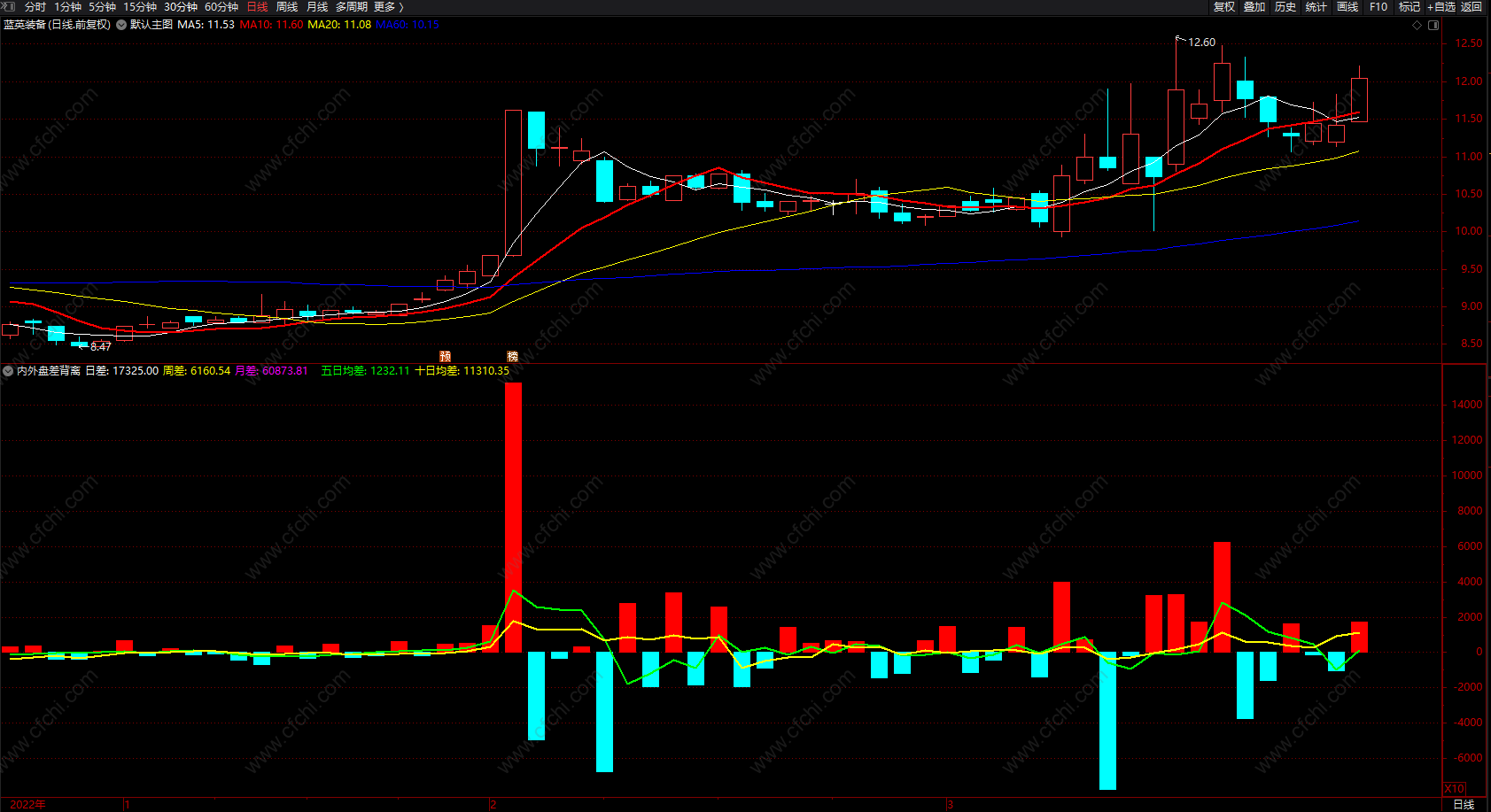This screenshot has height=812, width=1491.
Task: Select the 60分钟 period tab
Action: [x=221, y=7]
